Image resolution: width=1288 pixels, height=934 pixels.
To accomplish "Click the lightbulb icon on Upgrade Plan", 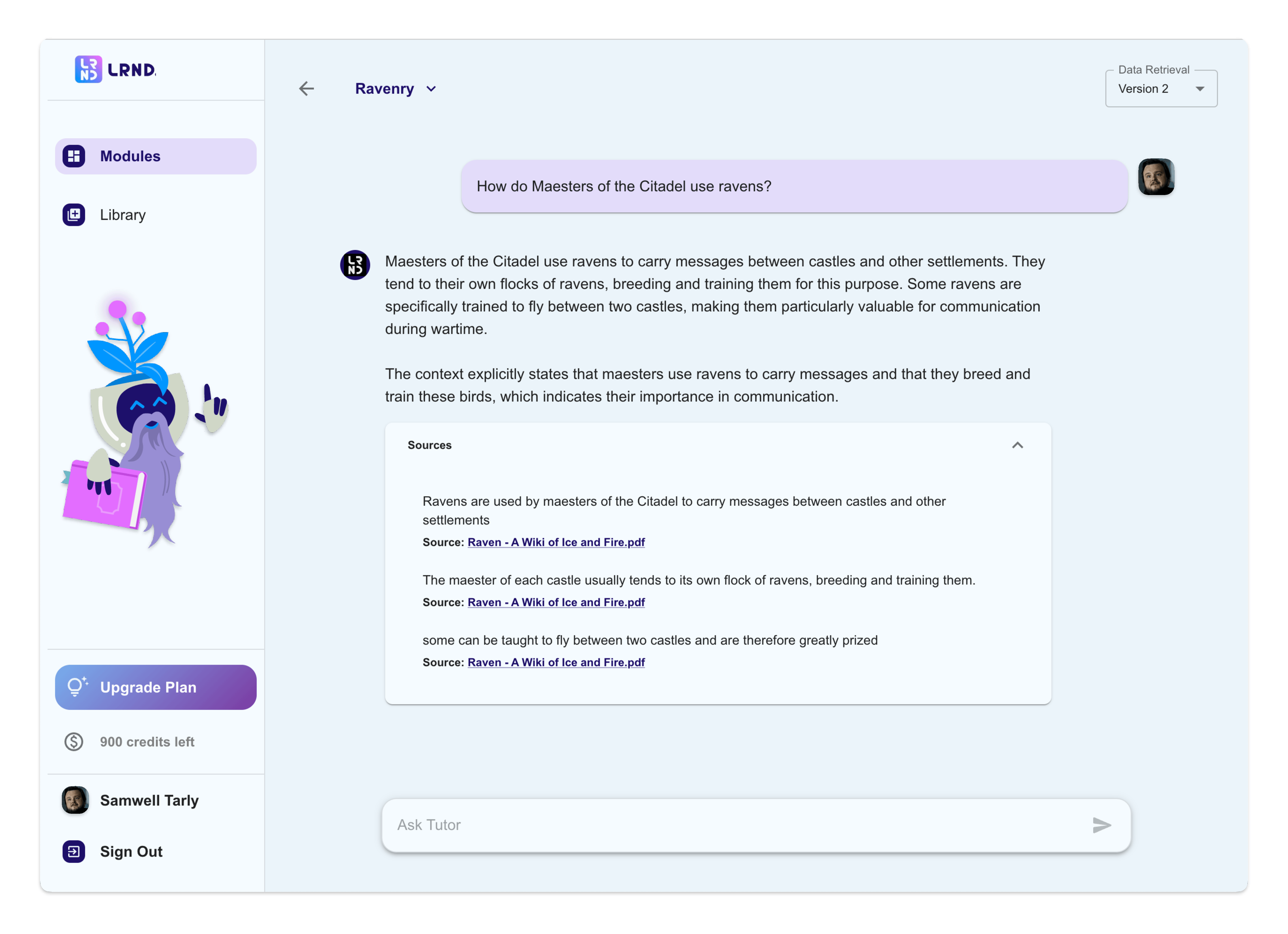I will [x=77, y=686].
